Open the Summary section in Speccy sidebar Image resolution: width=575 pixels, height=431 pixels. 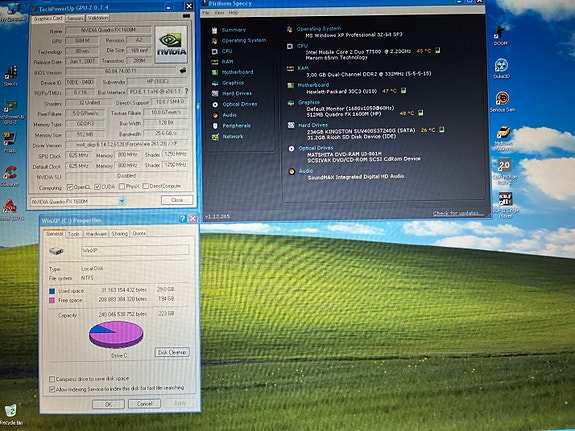[x=234, y=30]
